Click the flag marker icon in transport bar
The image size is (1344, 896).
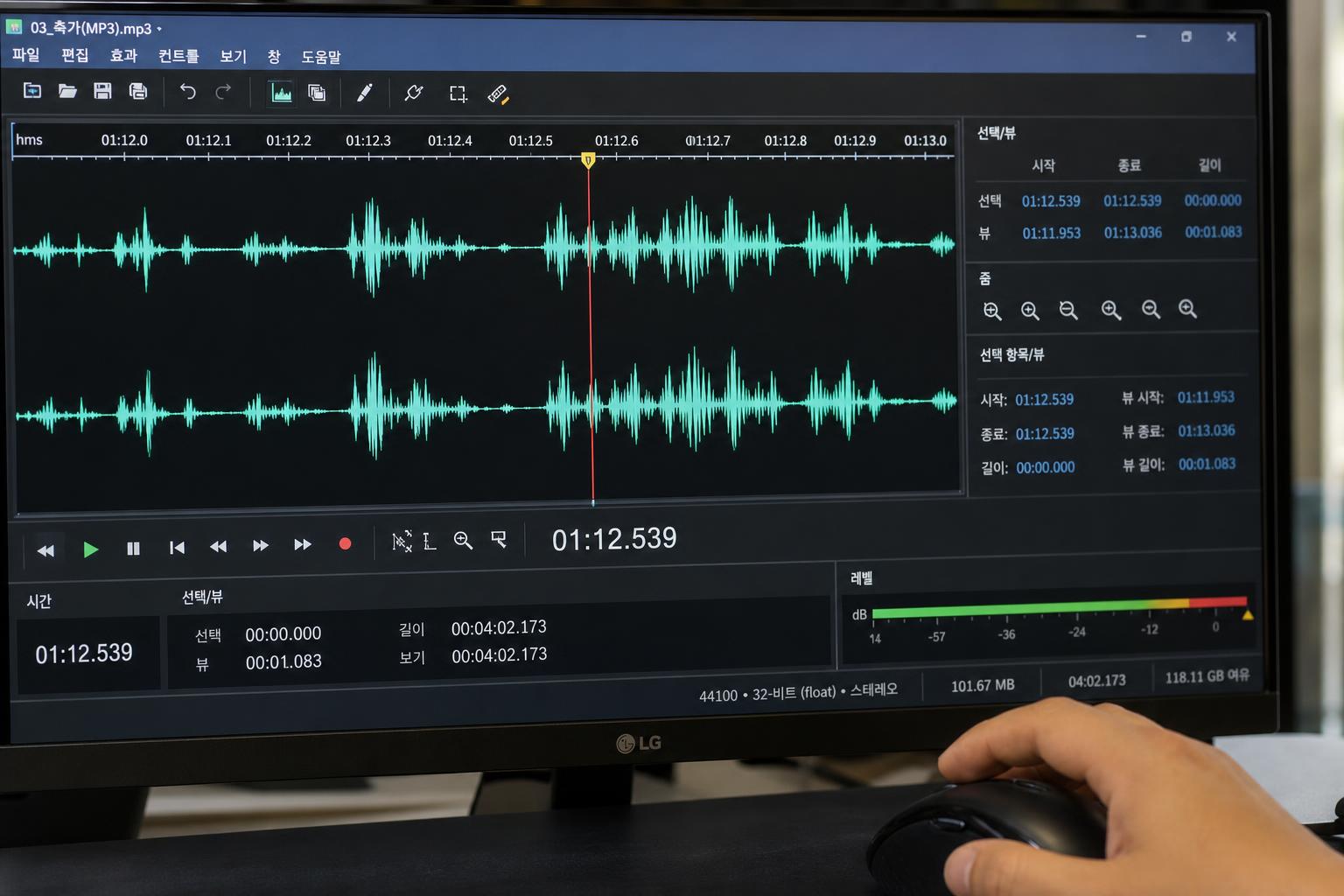click(499, 539)
